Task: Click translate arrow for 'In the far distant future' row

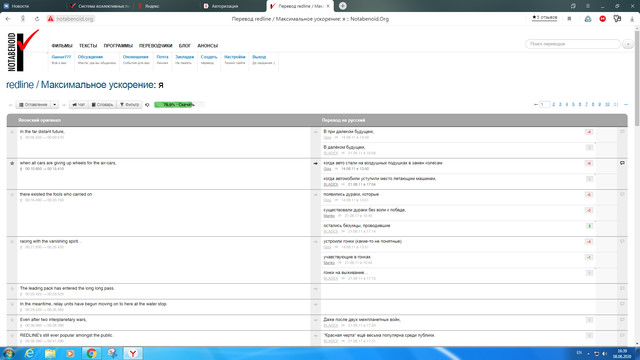Action: [x=316, y=132]
